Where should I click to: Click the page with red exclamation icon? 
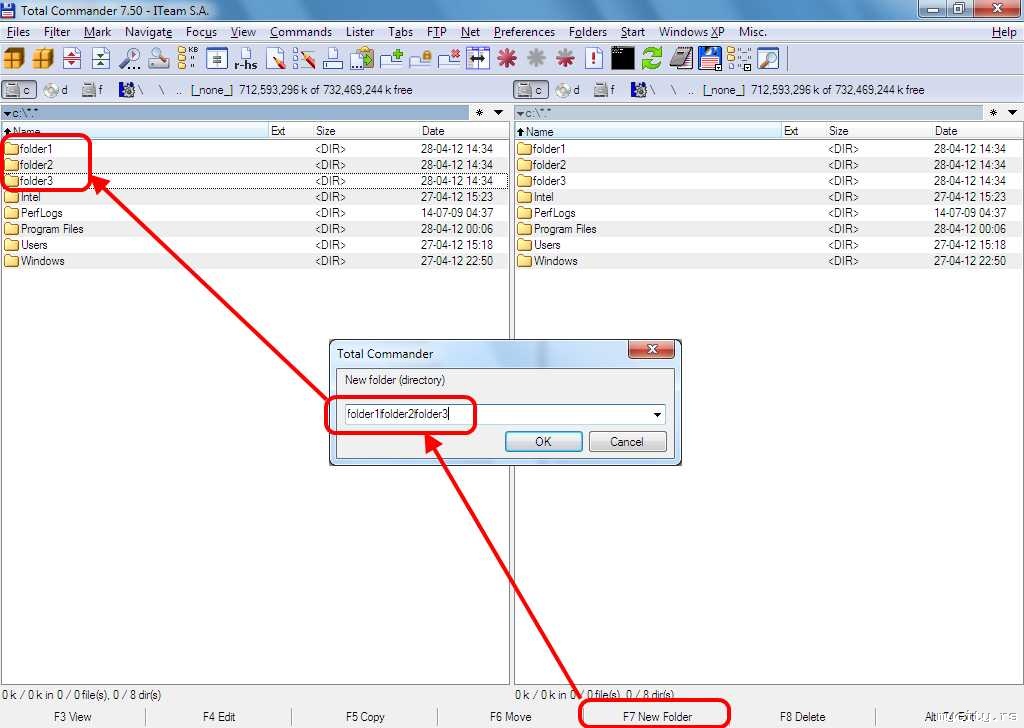(x=594, y=59)
